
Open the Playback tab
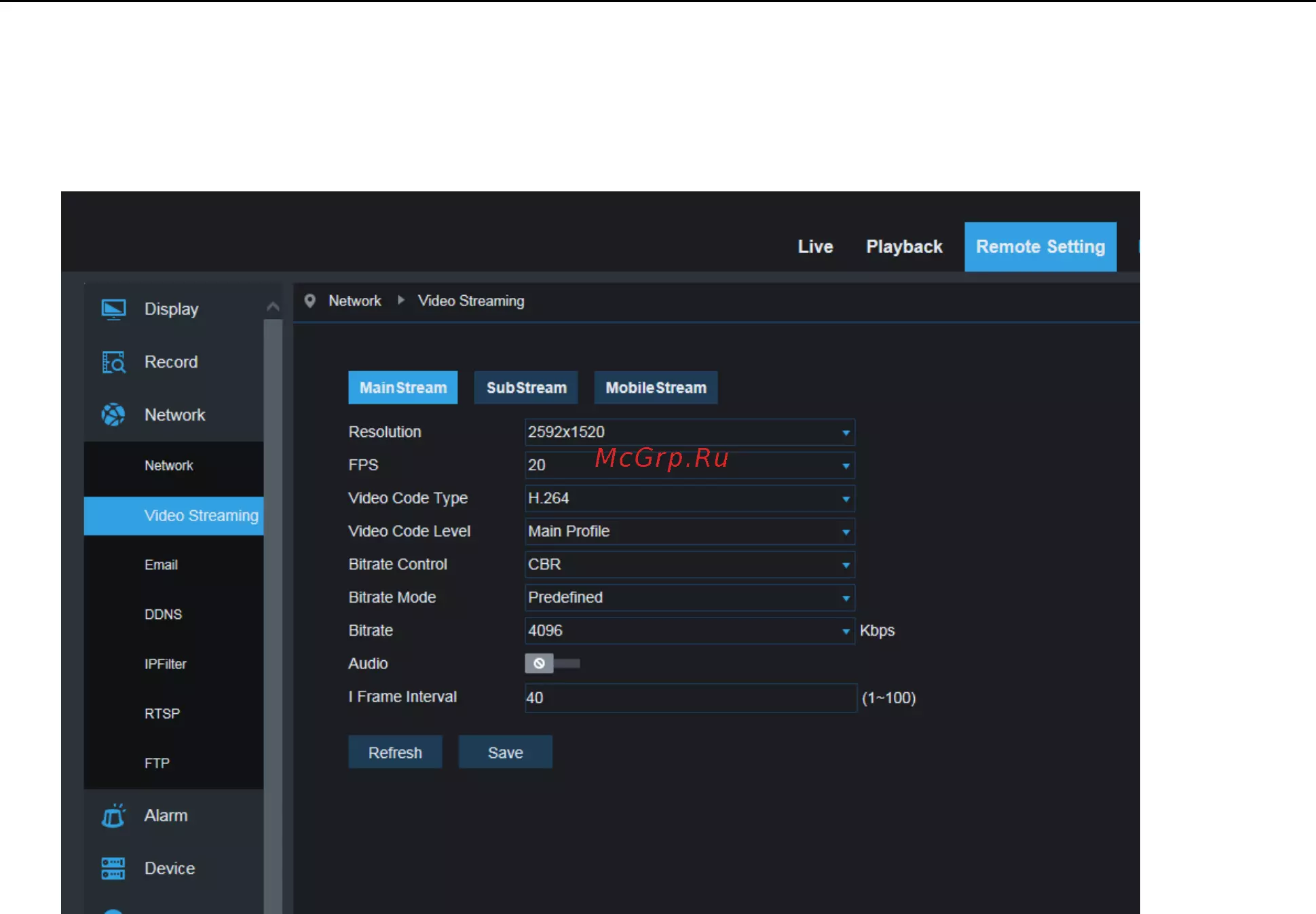[x=904, y=247]
